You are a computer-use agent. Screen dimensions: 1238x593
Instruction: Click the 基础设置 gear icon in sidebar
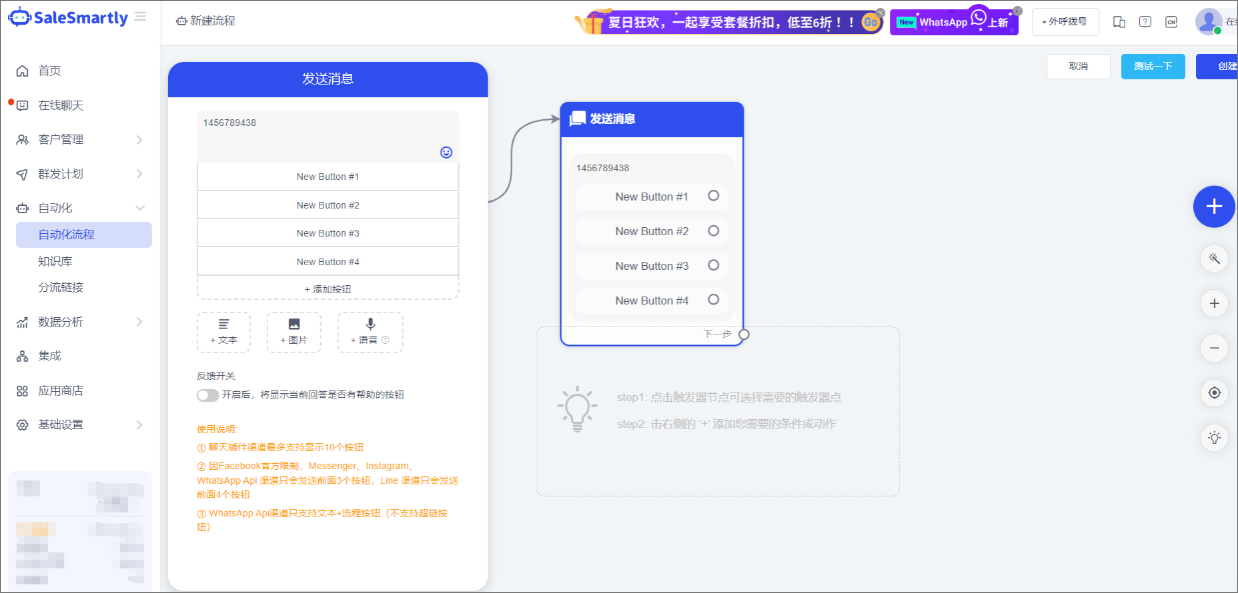coord(22,425)
